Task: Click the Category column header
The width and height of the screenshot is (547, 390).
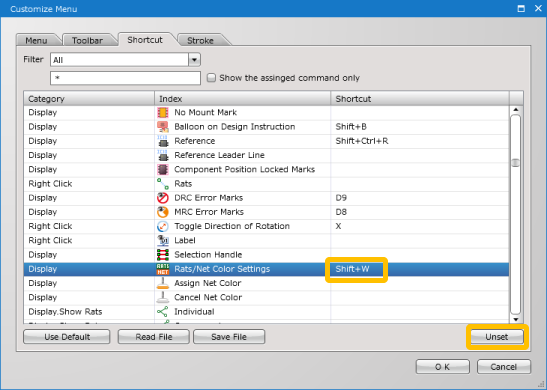Action: [x=89, y=99]
